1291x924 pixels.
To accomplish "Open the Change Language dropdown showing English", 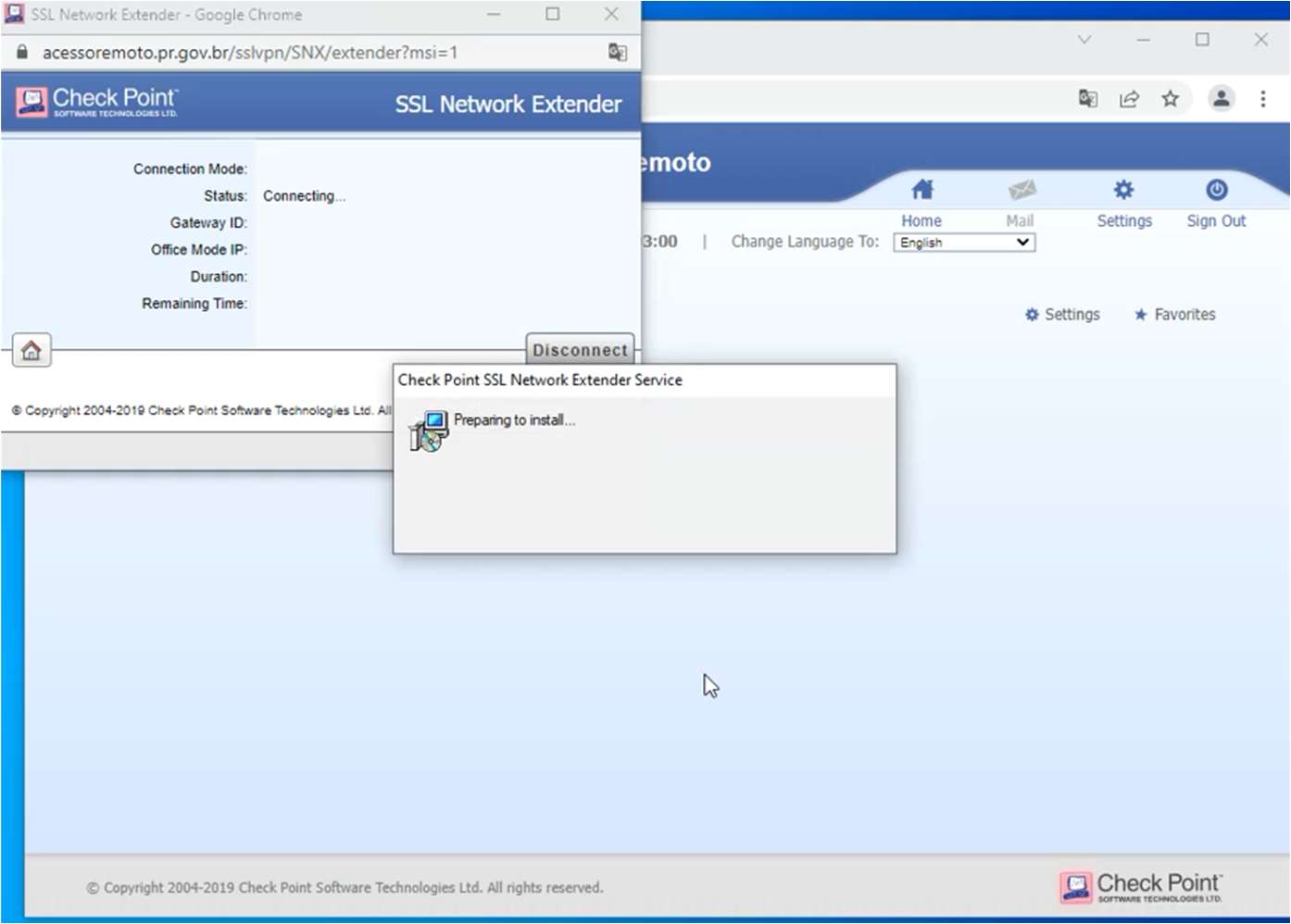I will pos(964,243).
